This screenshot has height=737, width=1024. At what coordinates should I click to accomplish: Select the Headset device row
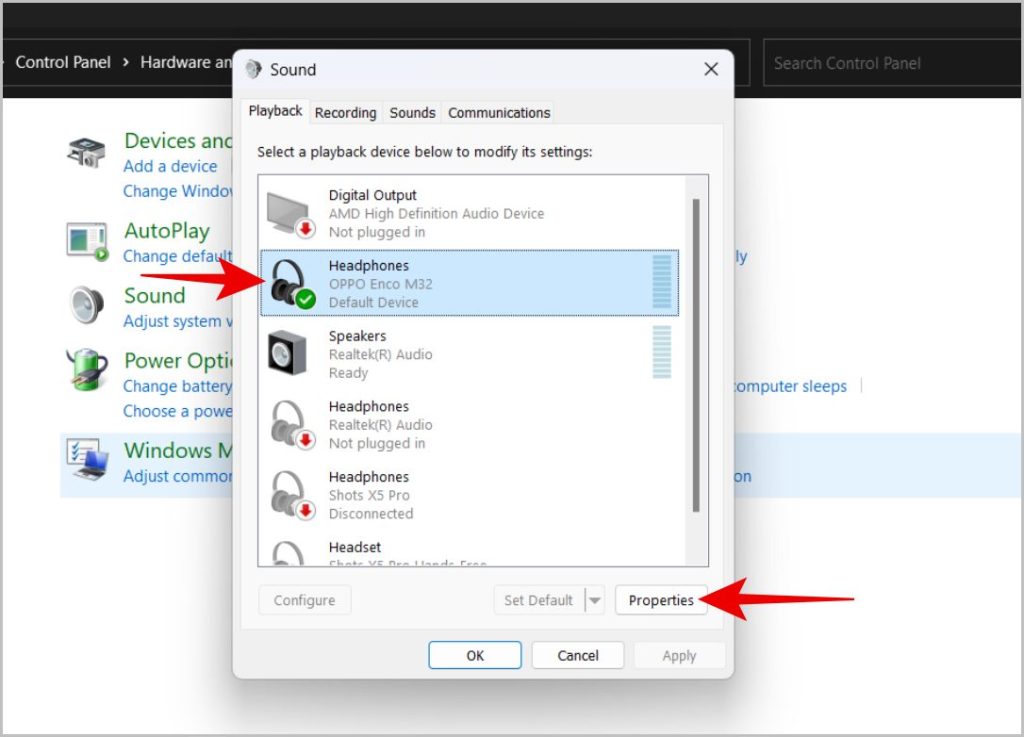[x=470, y=551]
